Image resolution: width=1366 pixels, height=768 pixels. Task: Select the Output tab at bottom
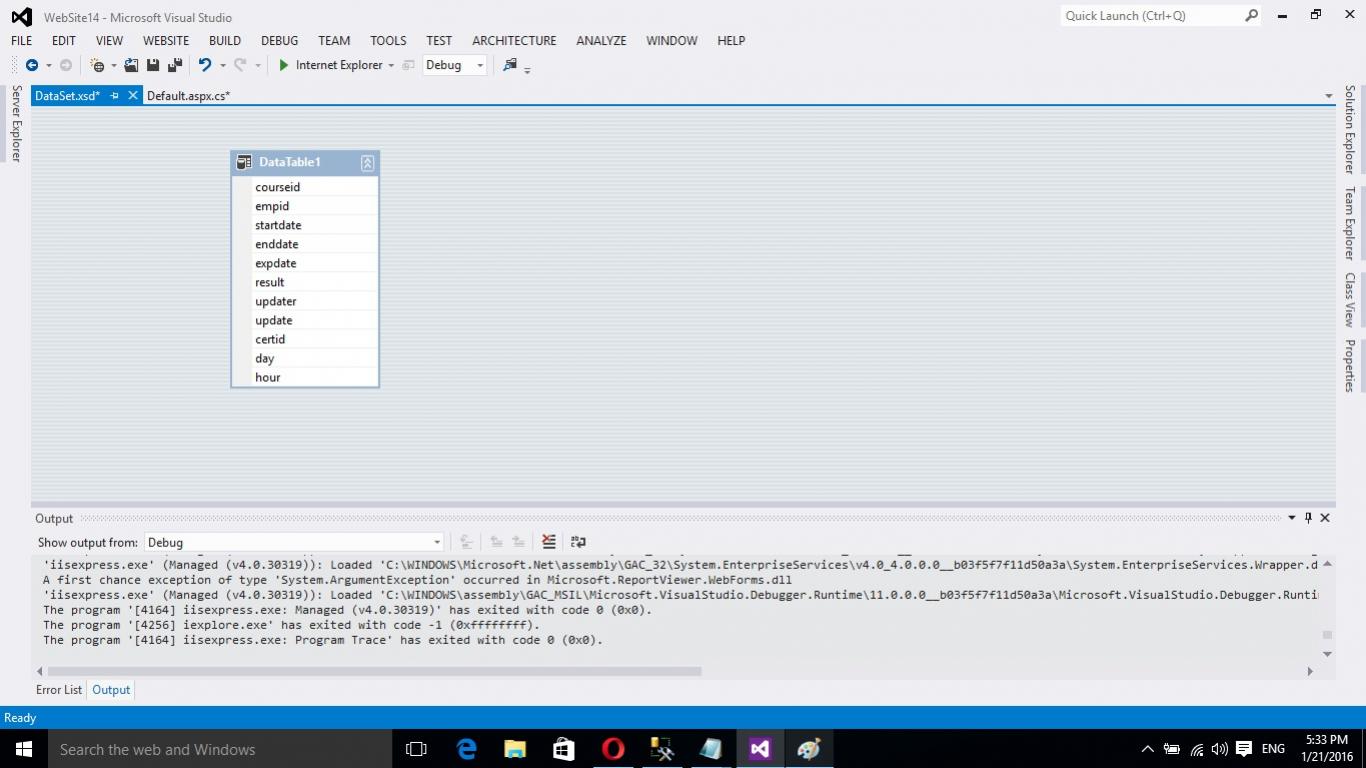click(x=111, y=690)
